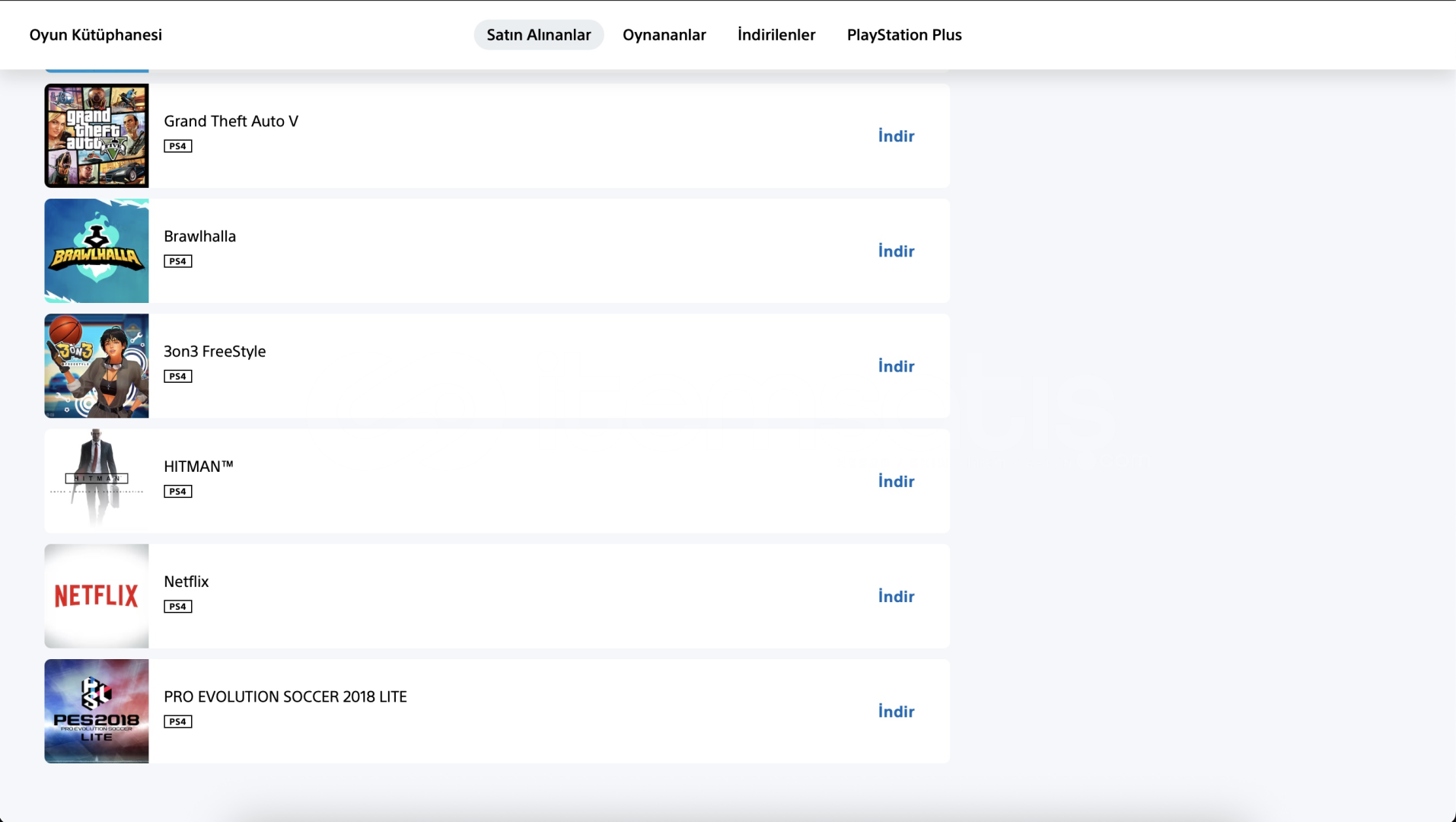This screenshot has height=822, width=1456.
Task: Click the PS4 badge under Grand Theft Auto V
Action: [177, 146]
